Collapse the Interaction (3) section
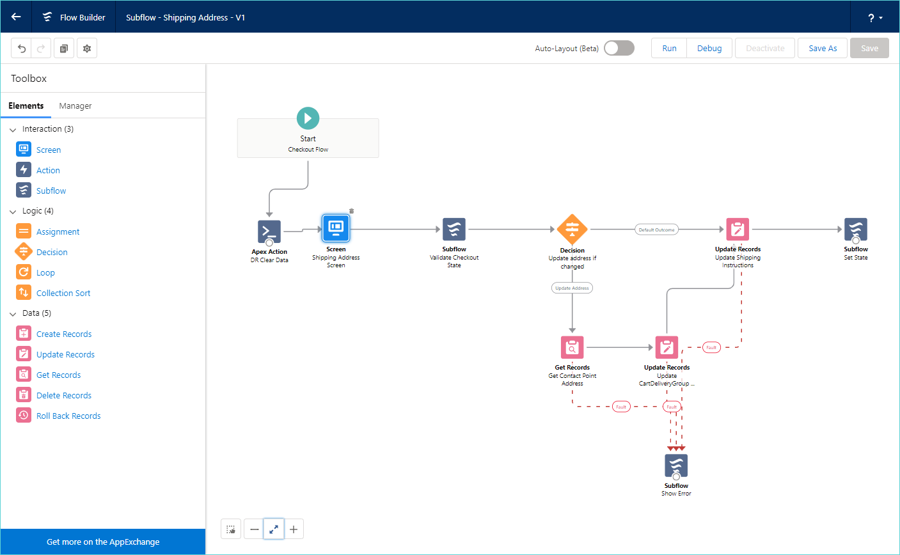The image size is (900, 555). tap(13, 129)
